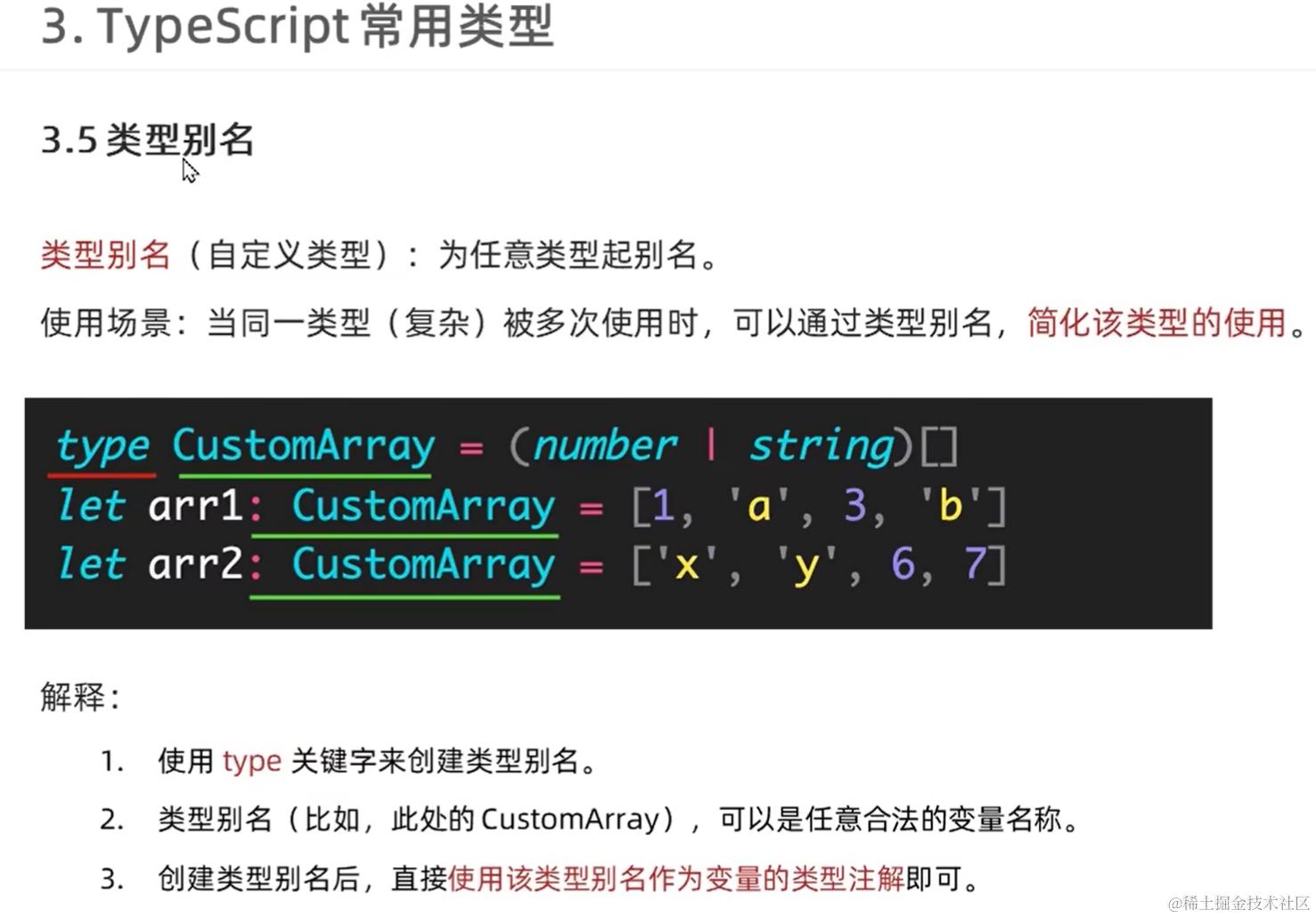The height and width of the screenshot is (918, 1316).
Task: Click the red phrase "简化该类型的使用"
Action: point(1157,323)
